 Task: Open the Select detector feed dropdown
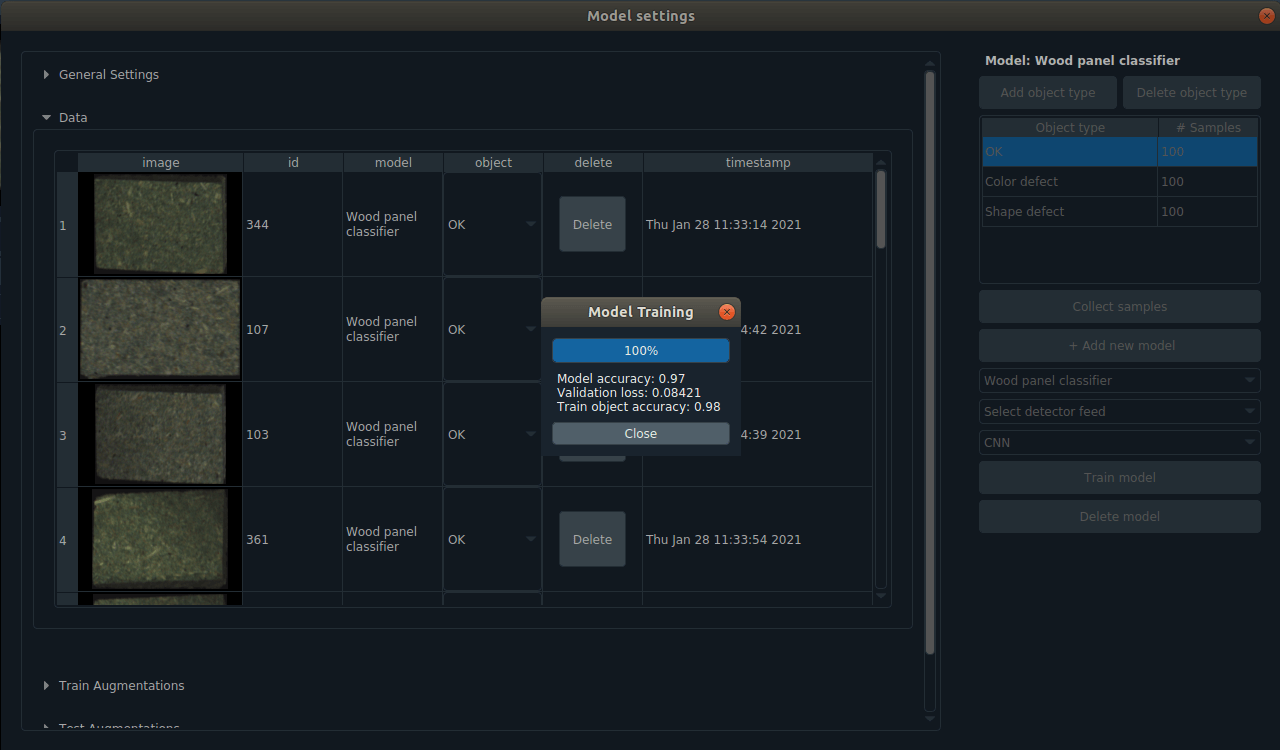1119,412
